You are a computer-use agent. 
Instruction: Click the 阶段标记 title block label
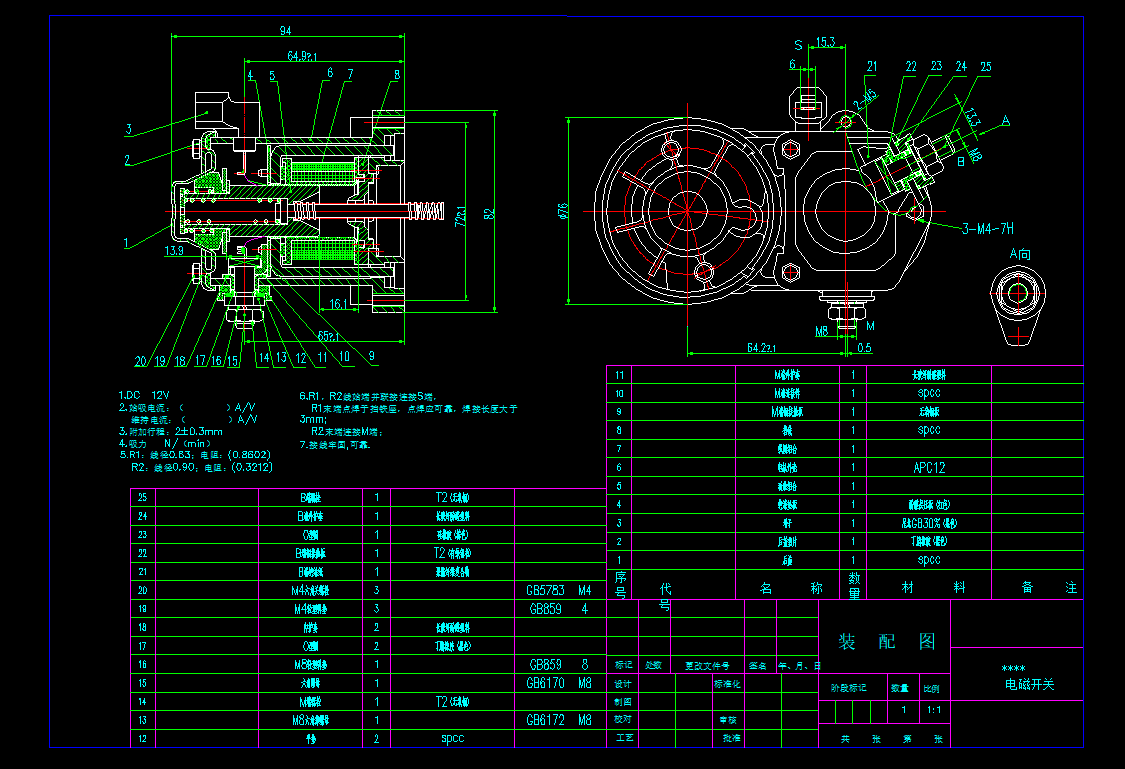pos(849,688)
